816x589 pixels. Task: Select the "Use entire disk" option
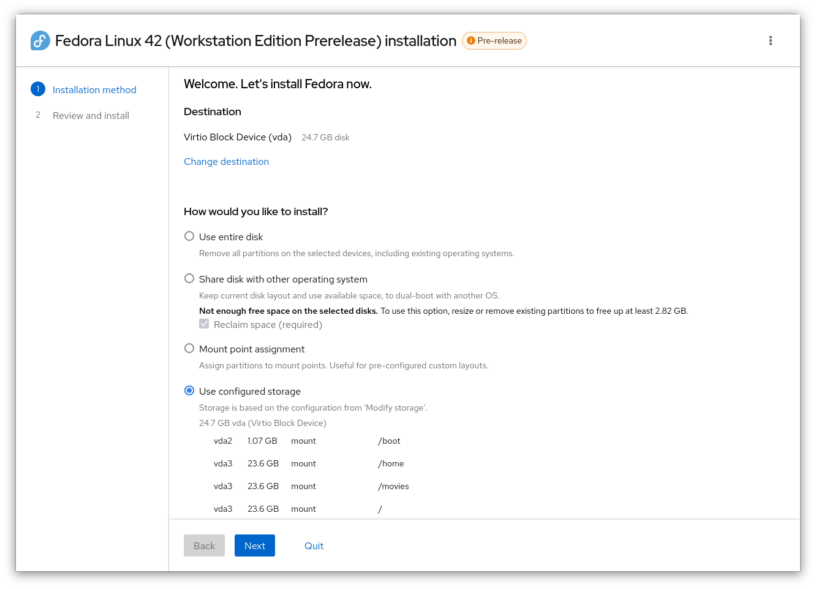click(x=189, y=236)
